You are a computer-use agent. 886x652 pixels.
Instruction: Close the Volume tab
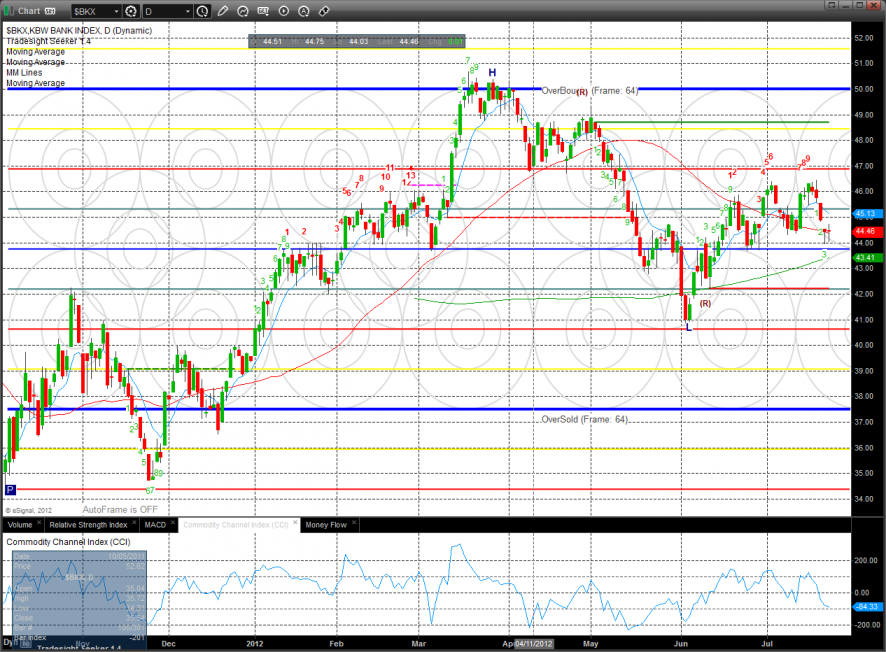point(39,523)
